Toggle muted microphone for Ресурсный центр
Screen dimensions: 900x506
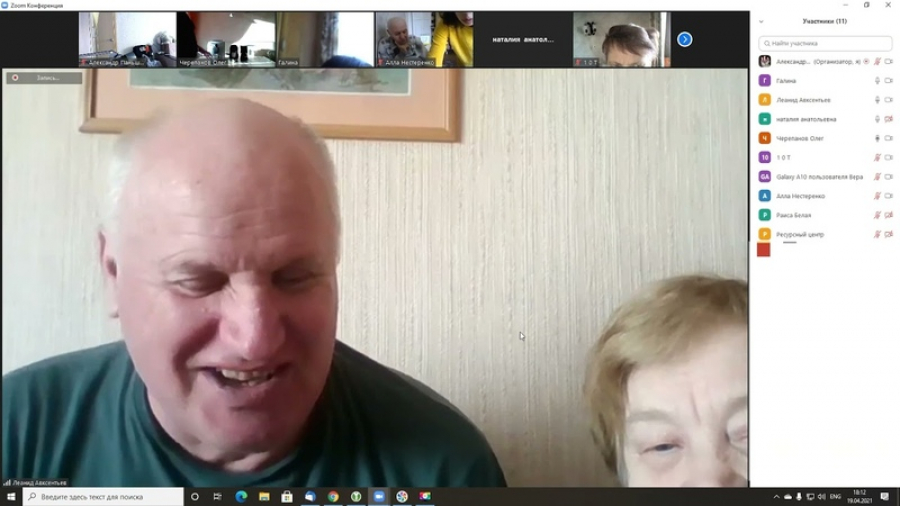pos(877,234)
